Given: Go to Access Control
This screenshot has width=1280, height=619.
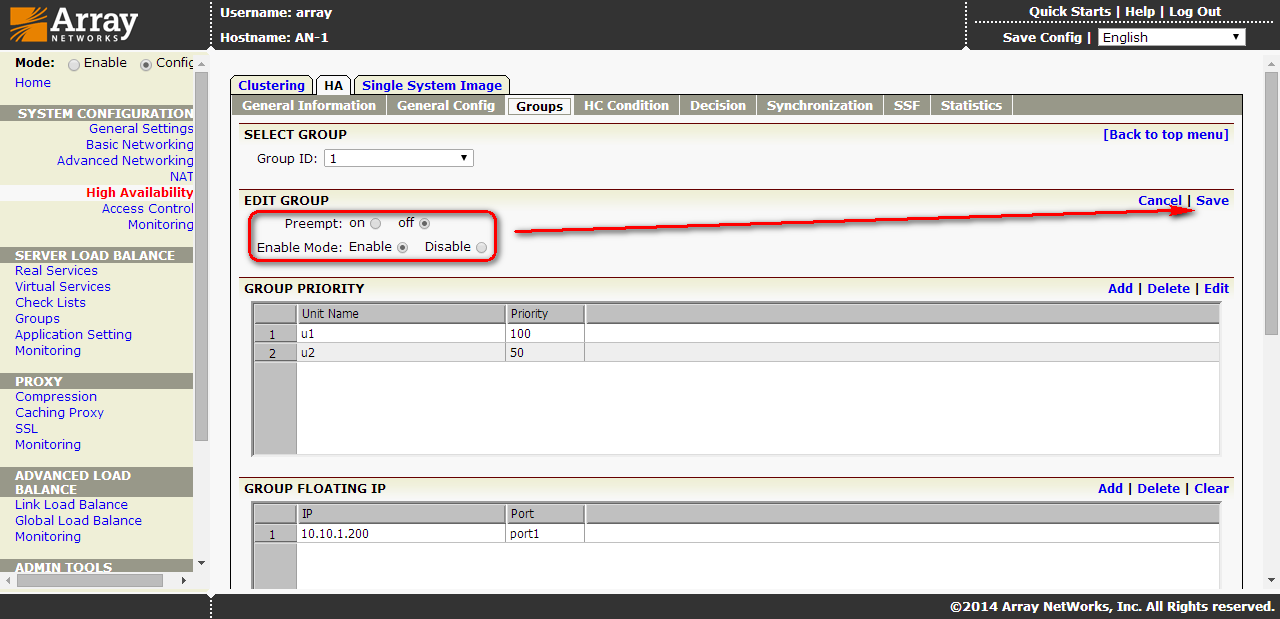Looking at the screenshot, I should [148, 208].
